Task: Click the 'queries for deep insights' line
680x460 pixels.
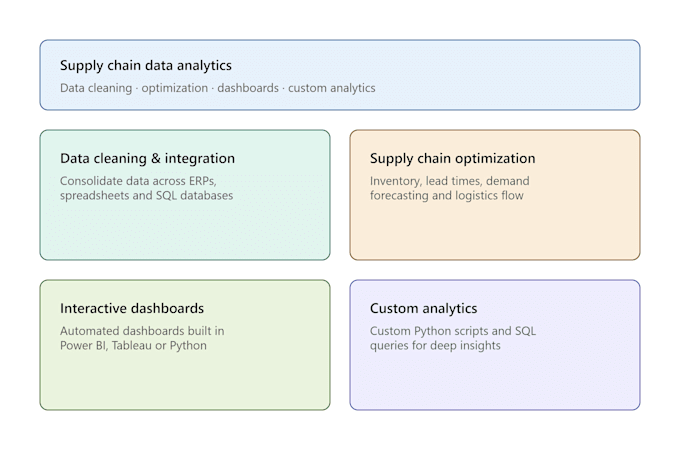Action: click(435, 346)
